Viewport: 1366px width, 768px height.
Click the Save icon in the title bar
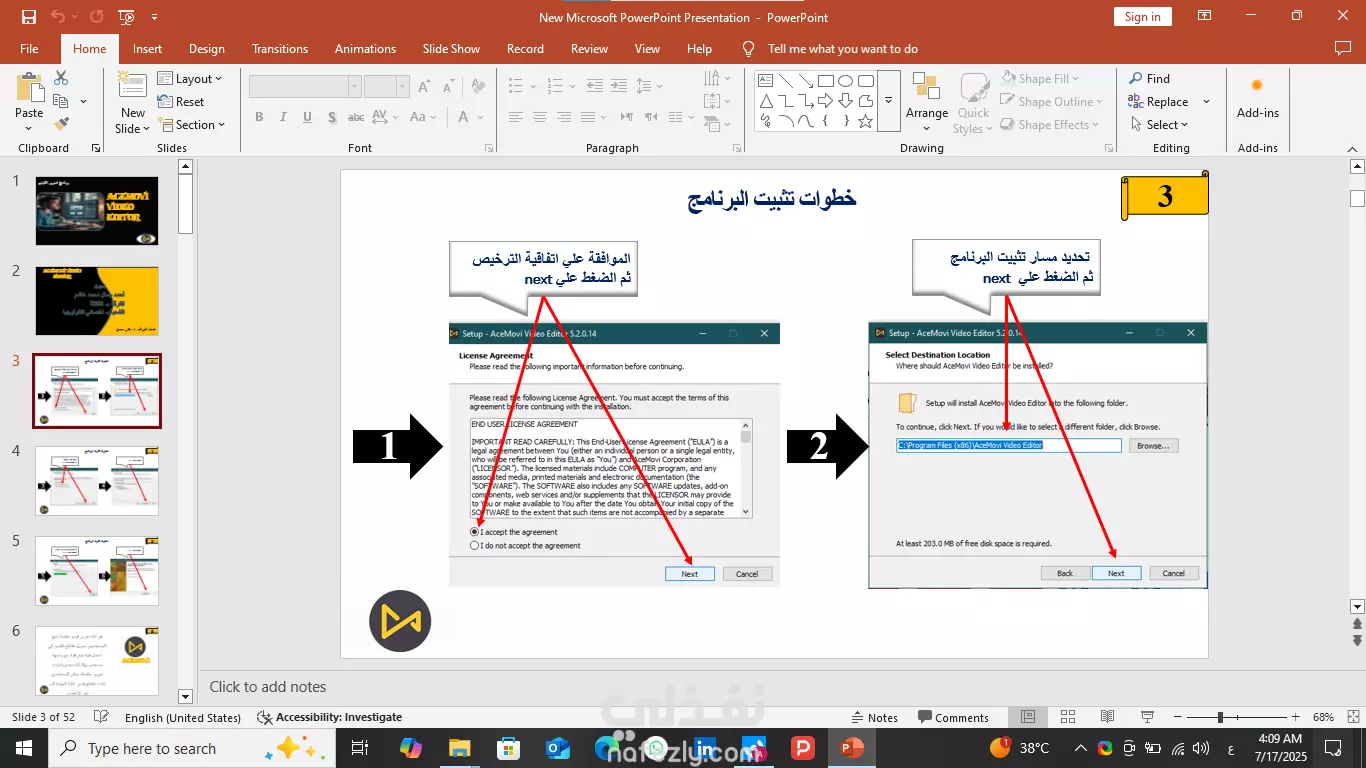(x=29, y=17)
